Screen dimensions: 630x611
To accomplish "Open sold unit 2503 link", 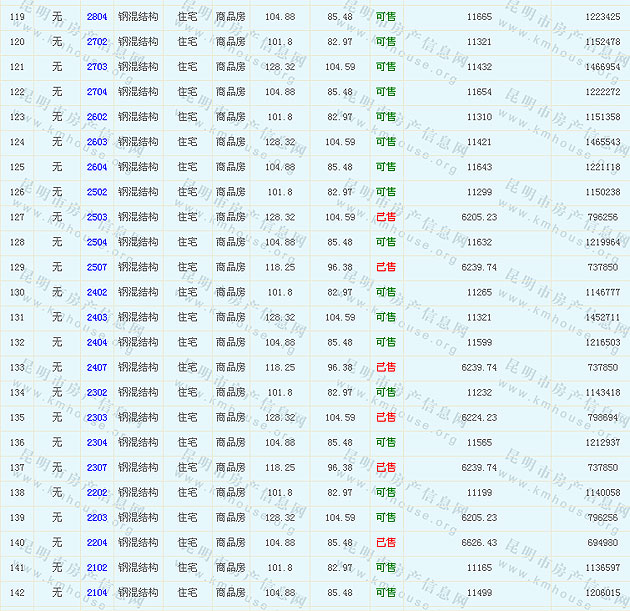I will (x=97, y=217).
